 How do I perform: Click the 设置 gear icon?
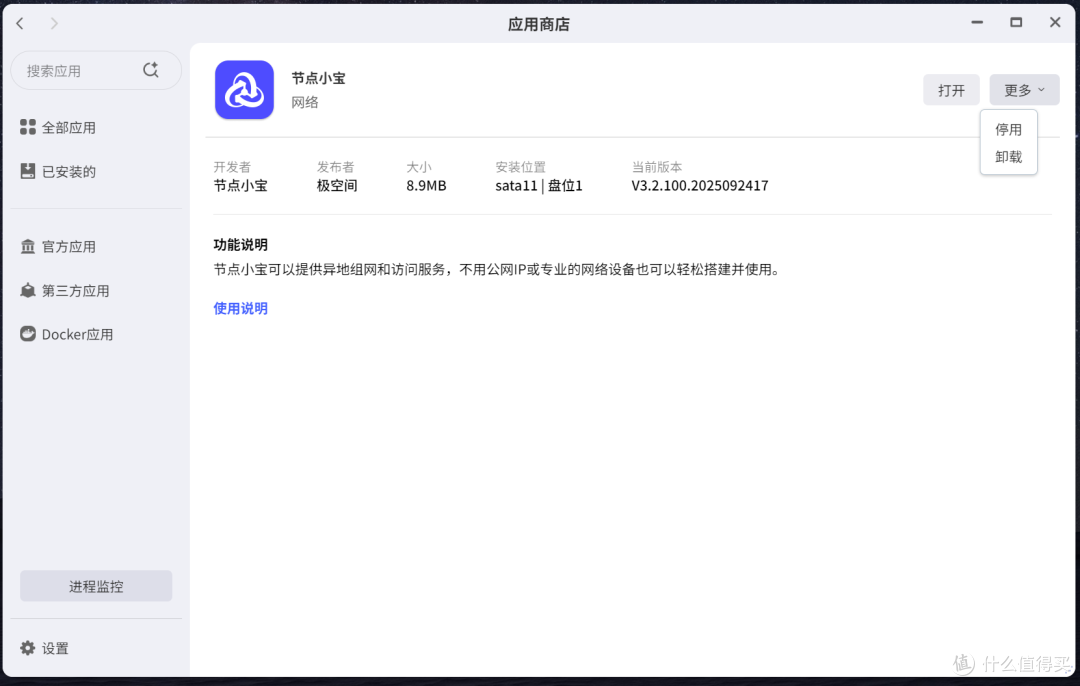[x=28, y=648]
